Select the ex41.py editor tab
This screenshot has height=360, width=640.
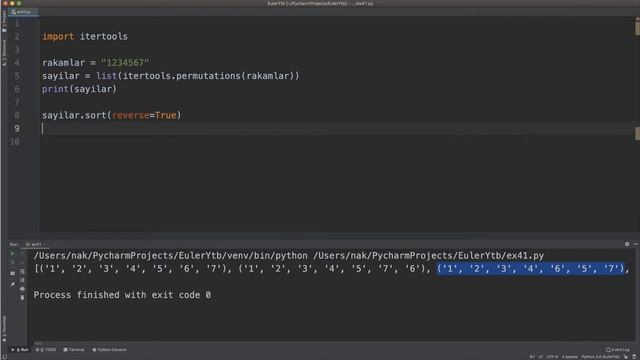[x=23, y=12]
